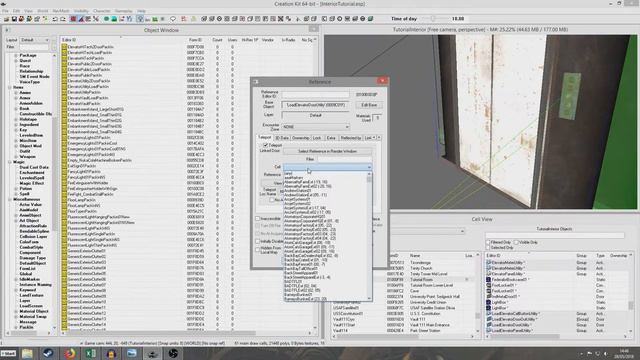Image resolution: width=640 pixels, height=360 pixels.
Task: Open the Layout Default dropdown in Object Window
Action: click(34, 40)
